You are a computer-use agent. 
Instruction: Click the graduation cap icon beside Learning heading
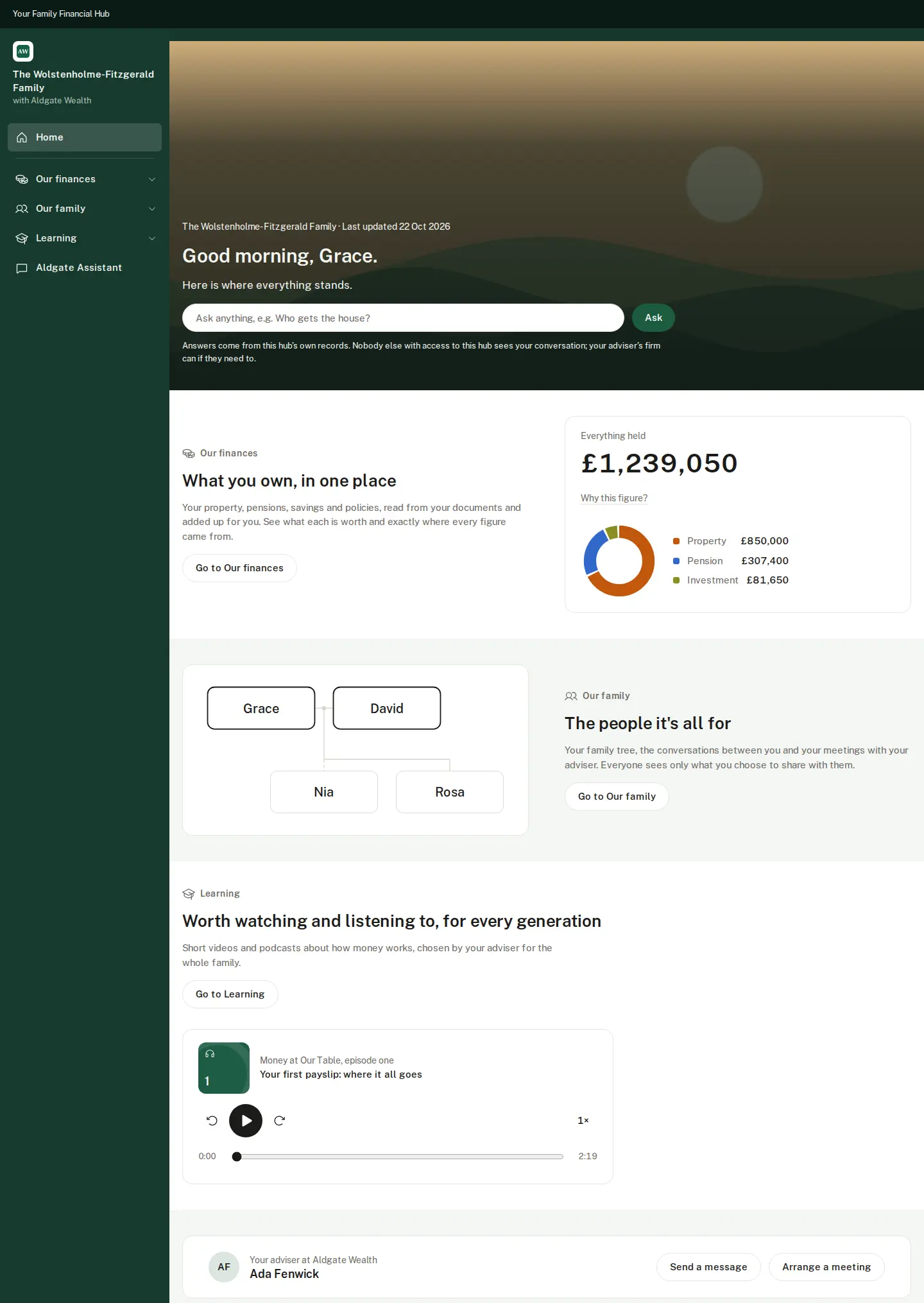pyautogui.click(x=189, y=893)
